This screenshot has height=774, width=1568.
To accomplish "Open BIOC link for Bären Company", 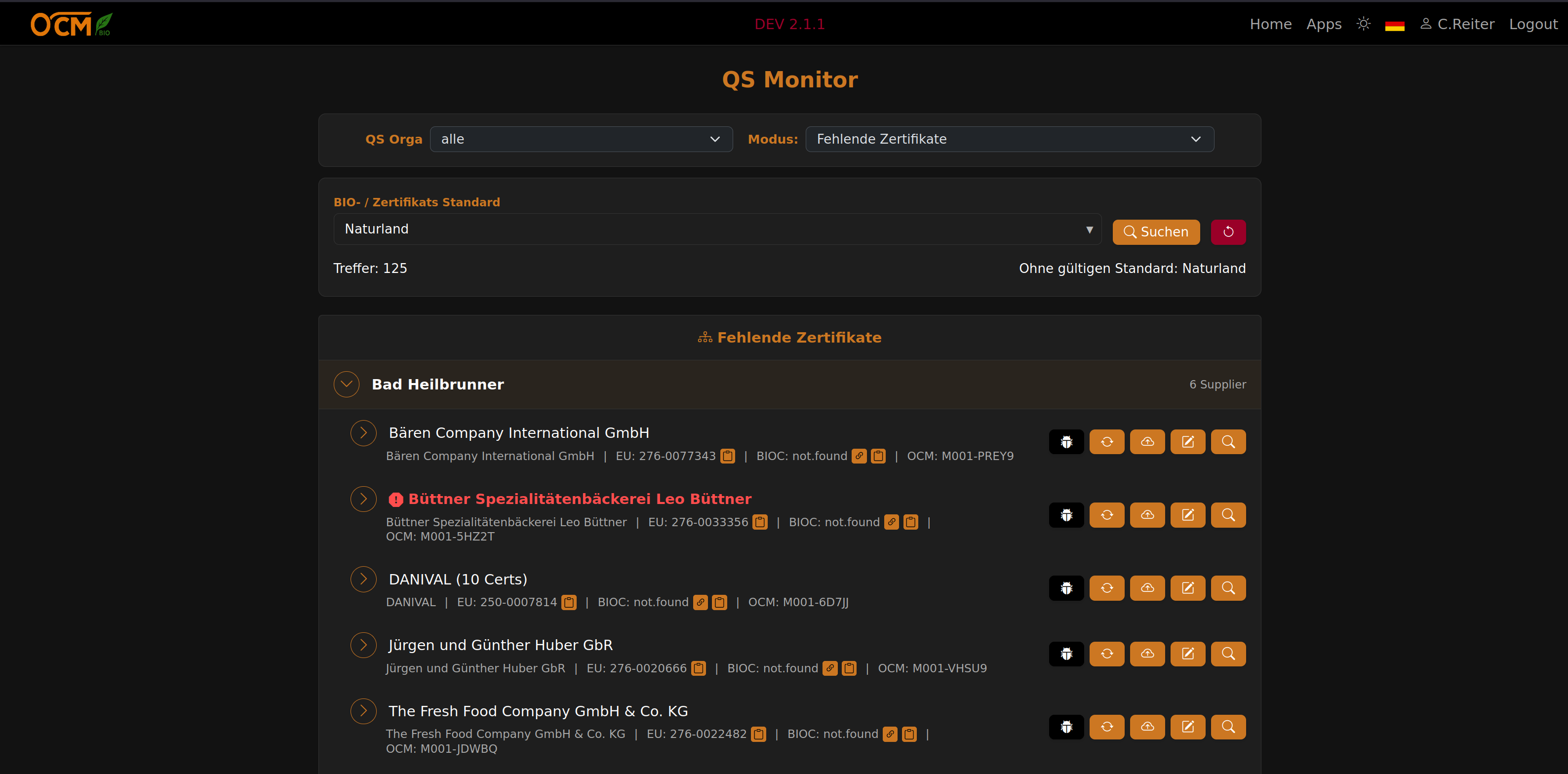I will point(859,456).
